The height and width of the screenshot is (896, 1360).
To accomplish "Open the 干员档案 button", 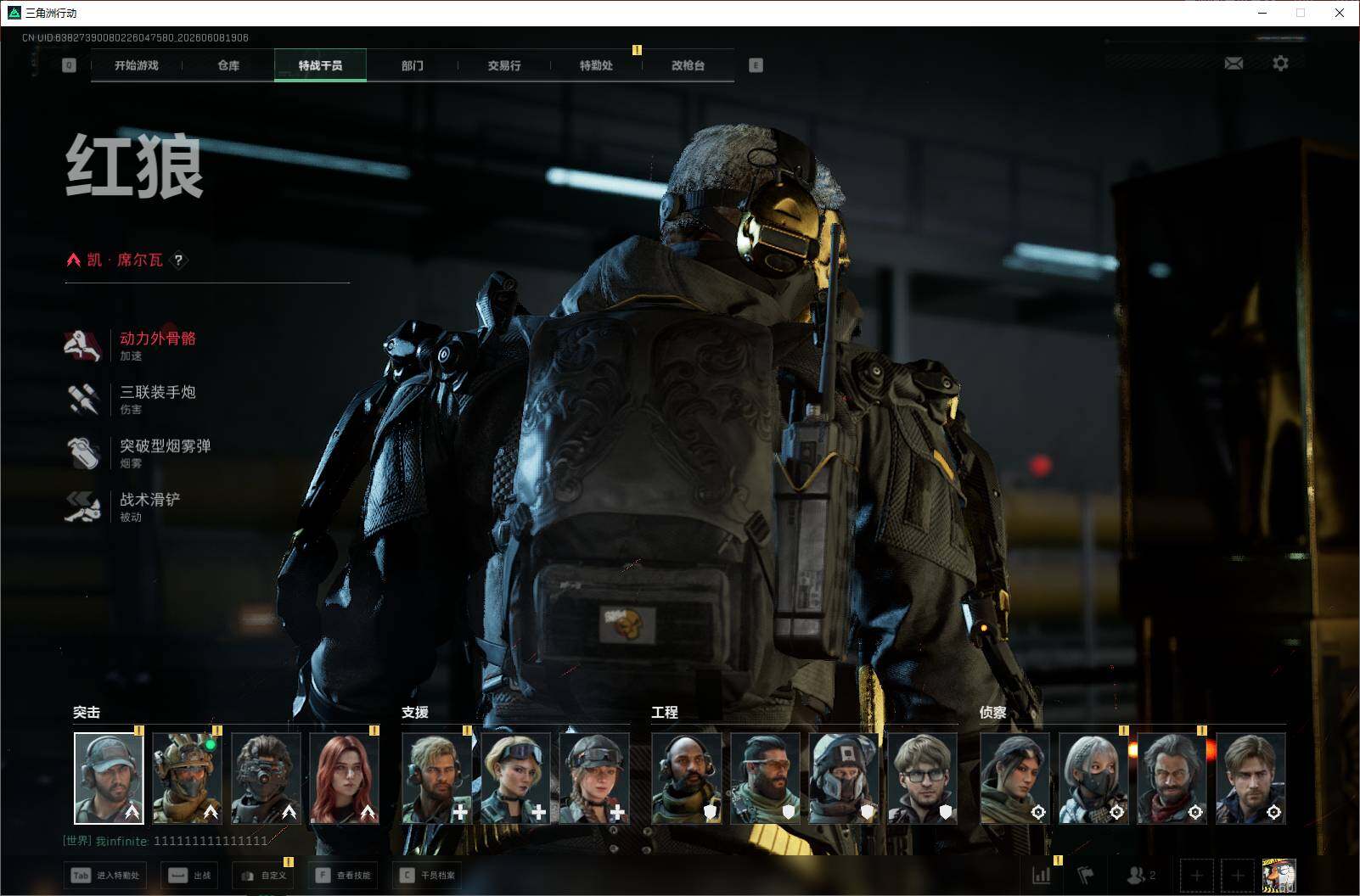I will pyautogui.click(x=427, y=875).
